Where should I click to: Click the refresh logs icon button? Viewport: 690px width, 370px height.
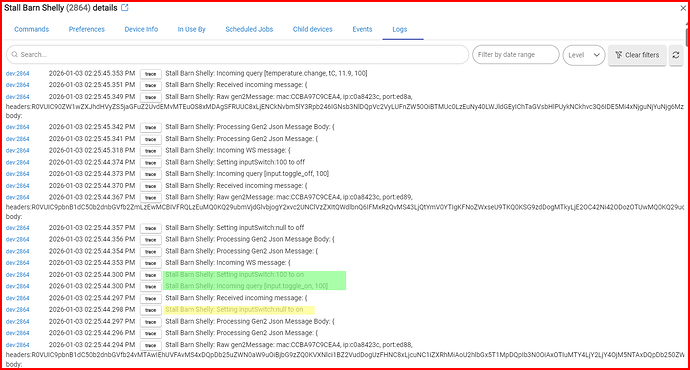676,55
